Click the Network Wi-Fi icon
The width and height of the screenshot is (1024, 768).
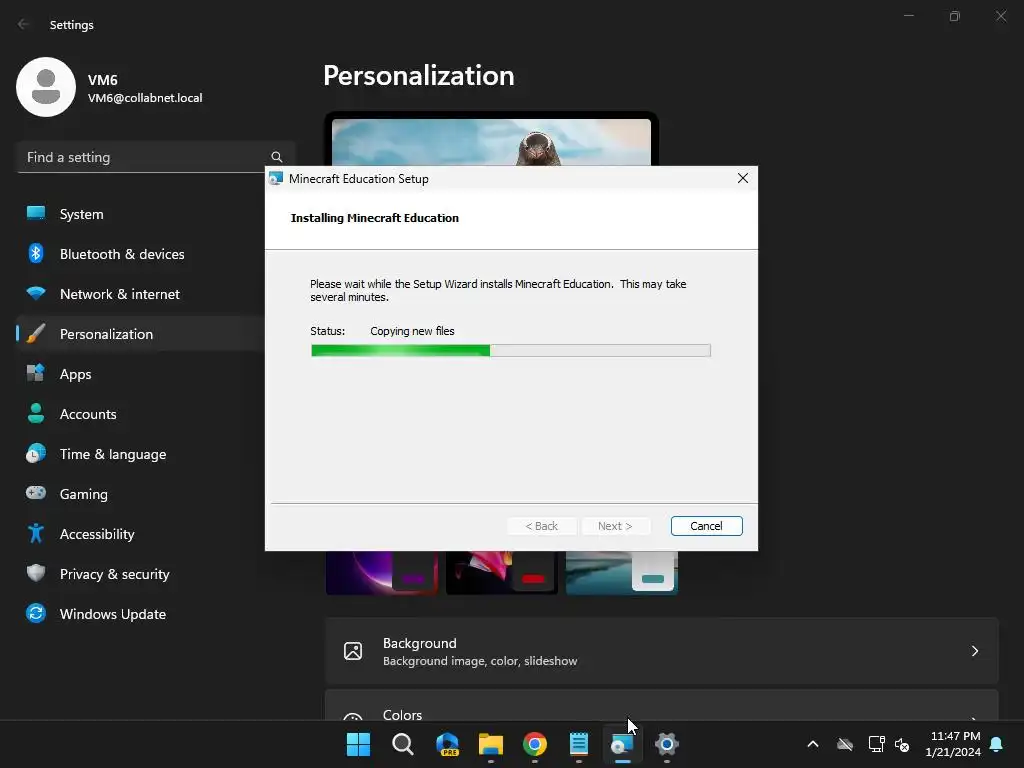click(x=36, y=293)
